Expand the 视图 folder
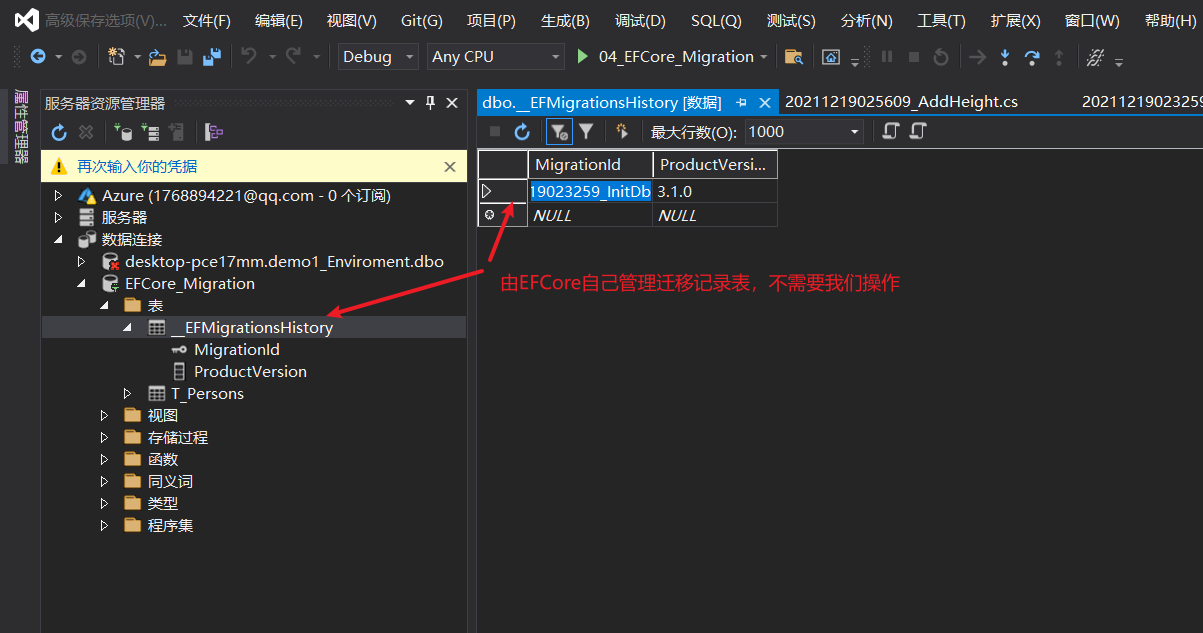 pyautogui.click(x=104, y=416)
